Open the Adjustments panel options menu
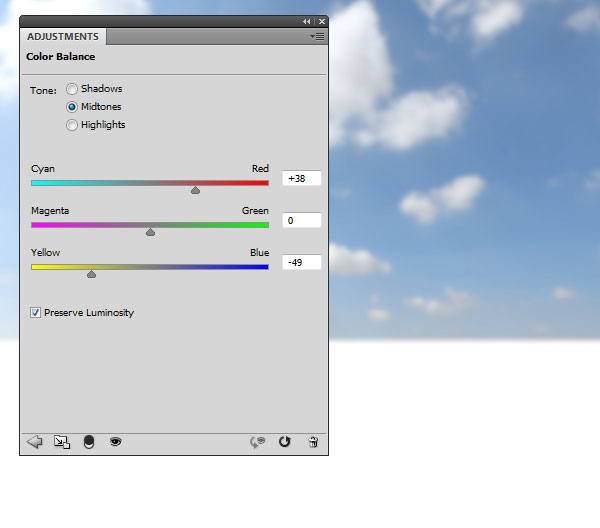Screen dimensions: 600x528 coord(317,36)
